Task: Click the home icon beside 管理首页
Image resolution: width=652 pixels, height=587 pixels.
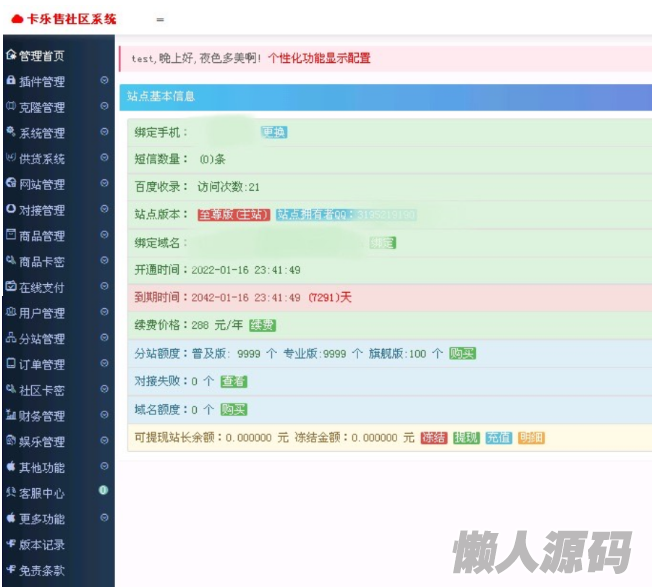Action: coord(11,54)
